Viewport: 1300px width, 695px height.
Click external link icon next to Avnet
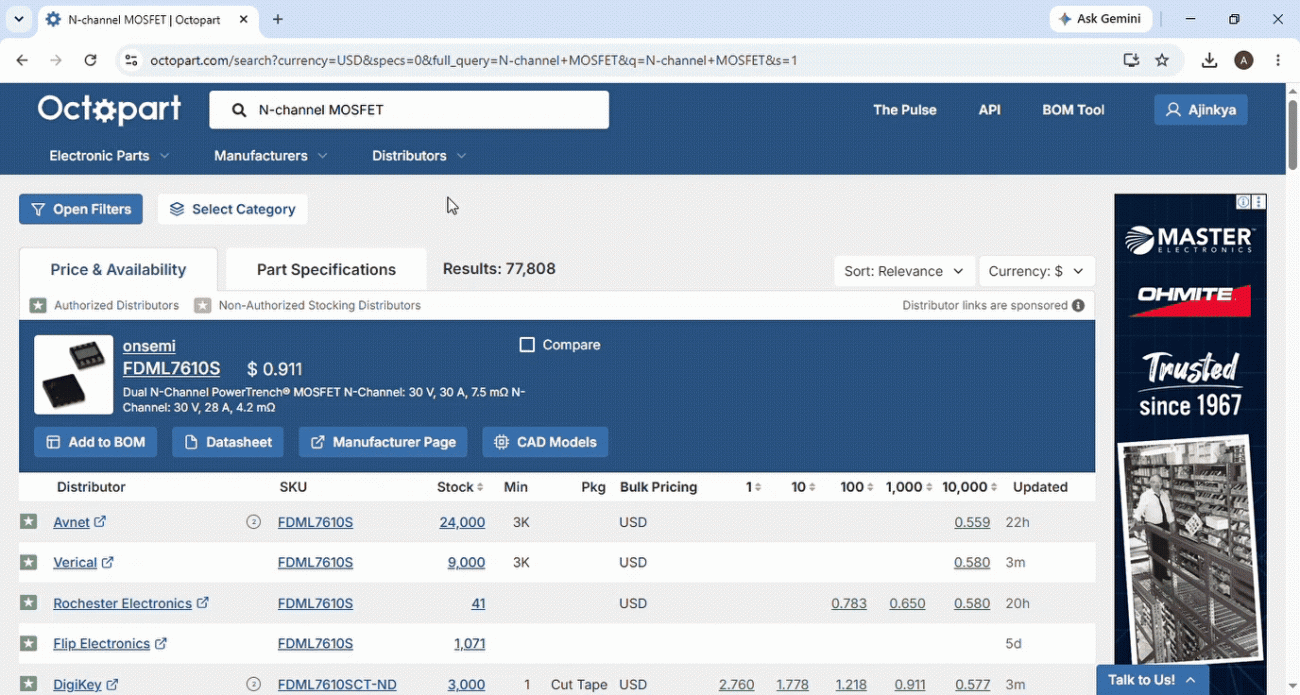(x=100, y=522)
